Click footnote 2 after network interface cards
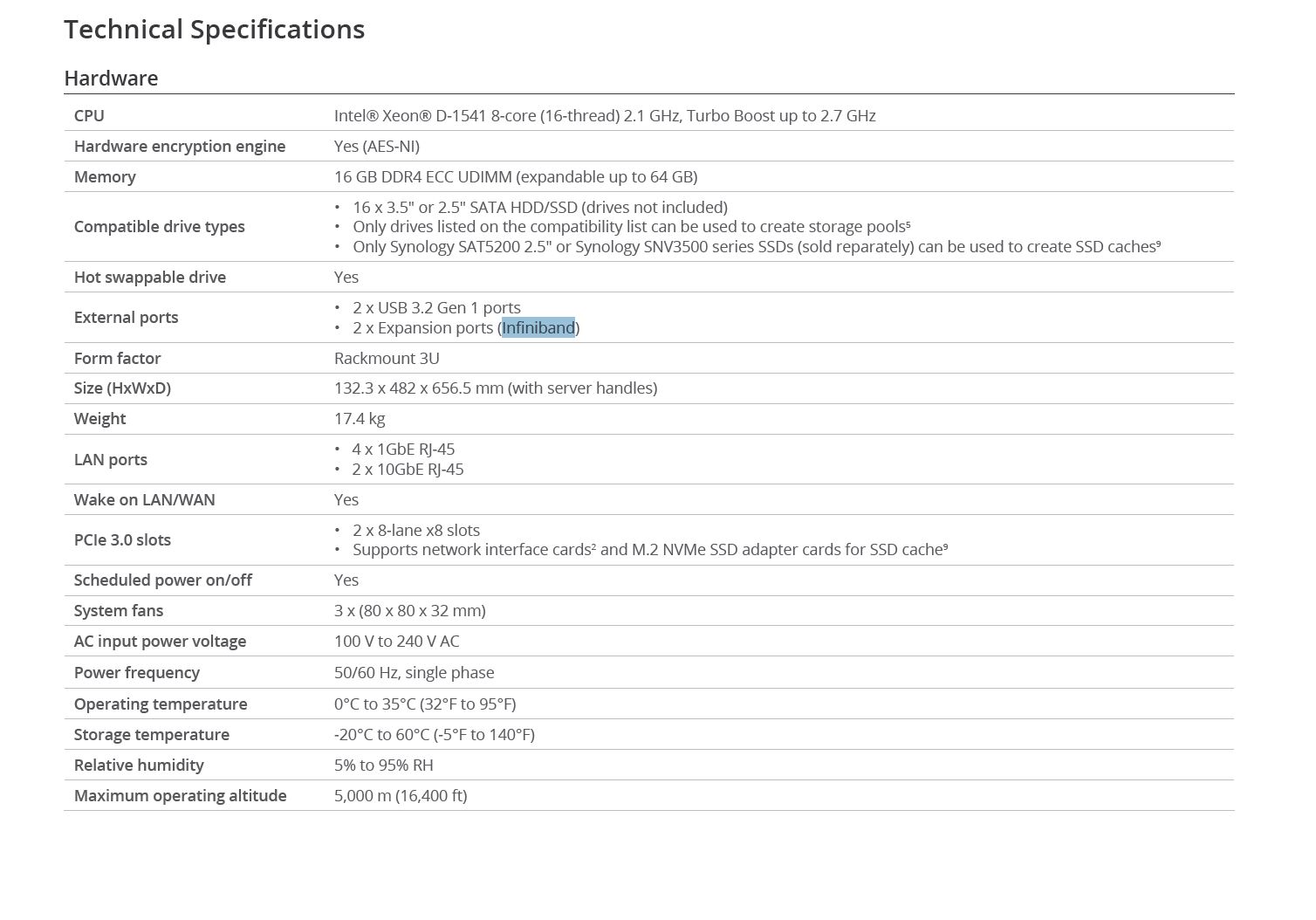The image size is (1316, 920). click(x=593, y=546)
